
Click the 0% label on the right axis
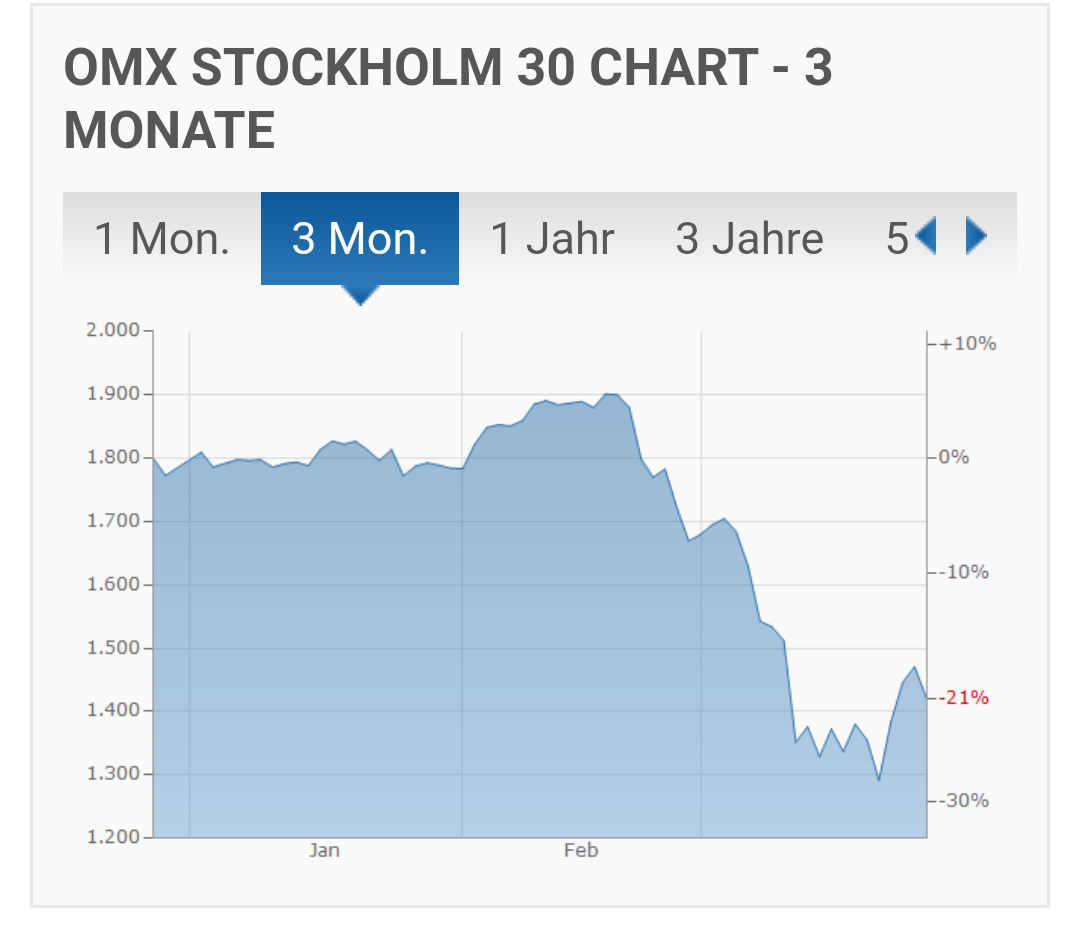[x=954, y=457]
